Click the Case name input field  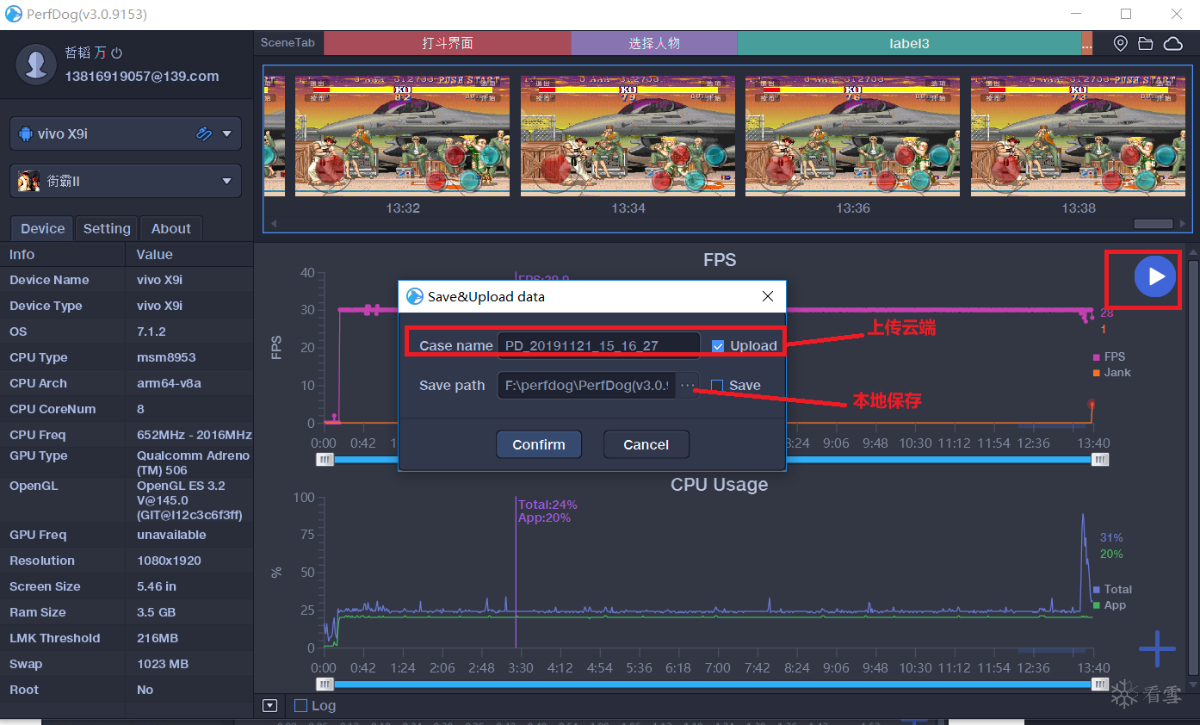tap(598, 346)
